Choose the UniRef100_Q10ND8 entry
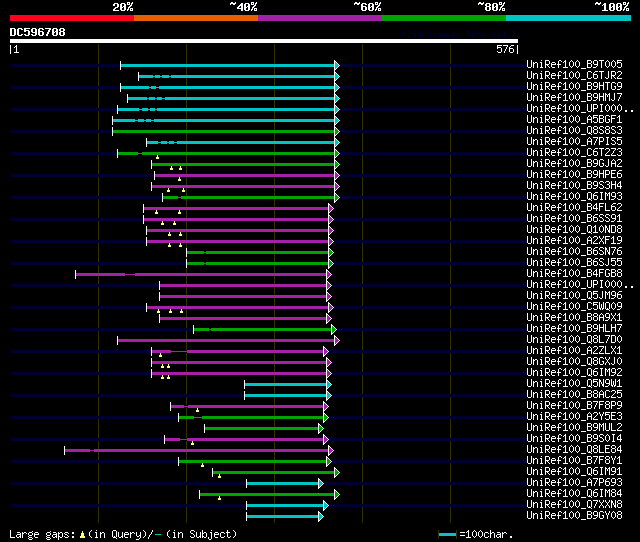 coord(574,229)
